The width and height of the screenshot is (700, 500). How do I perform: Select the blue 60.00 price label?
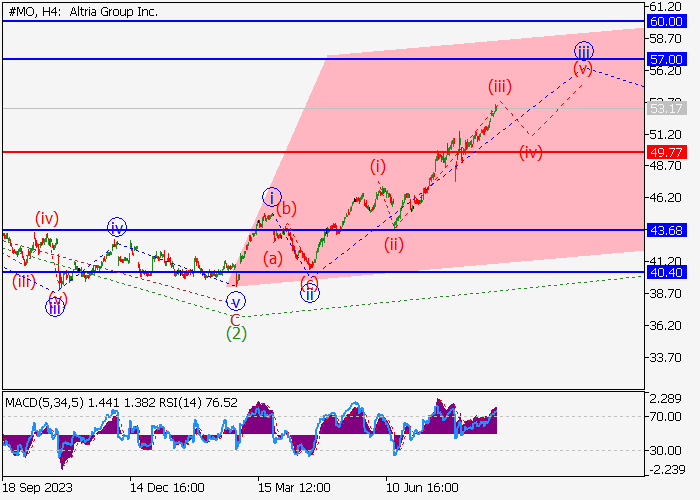tap(666, 21)
